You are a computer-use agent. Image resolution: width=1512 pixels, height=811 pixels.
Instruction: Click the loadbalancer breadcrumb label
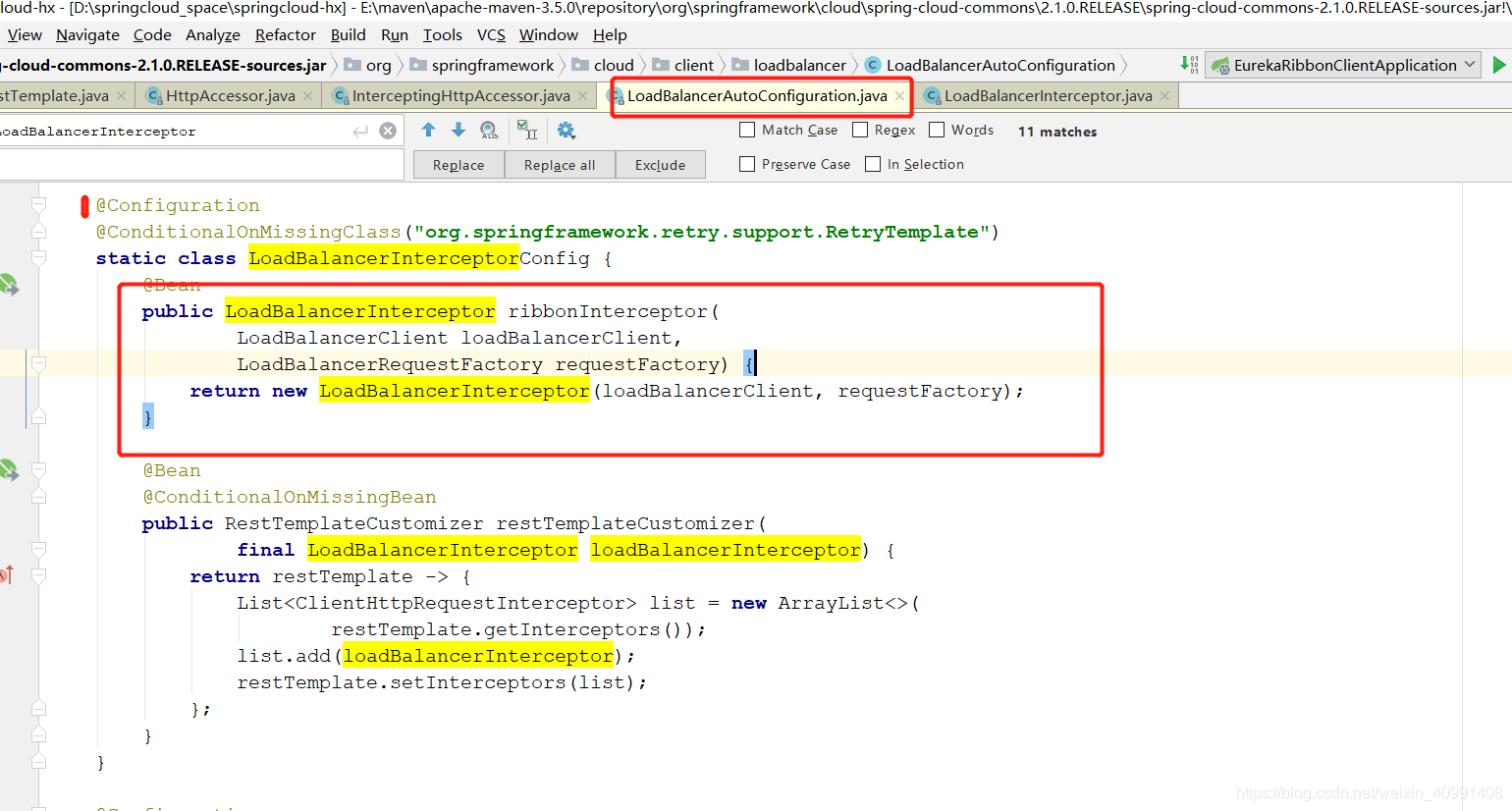(x=800, y=65)
